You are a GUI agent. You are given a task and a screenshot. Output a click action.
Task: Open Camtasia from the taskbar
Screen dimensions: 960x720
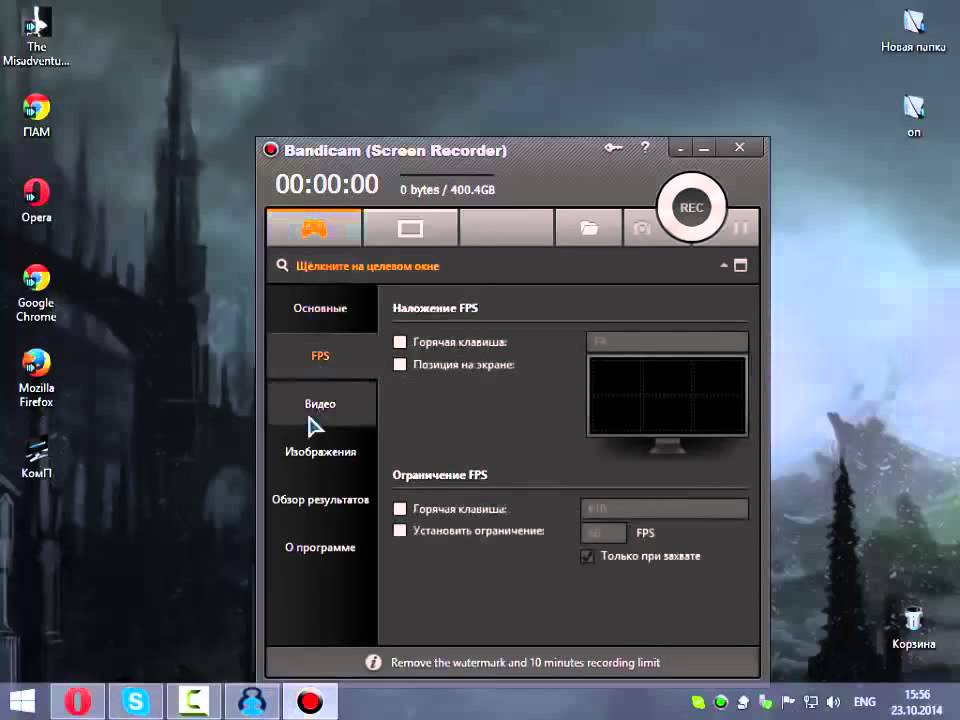[193, 701]
